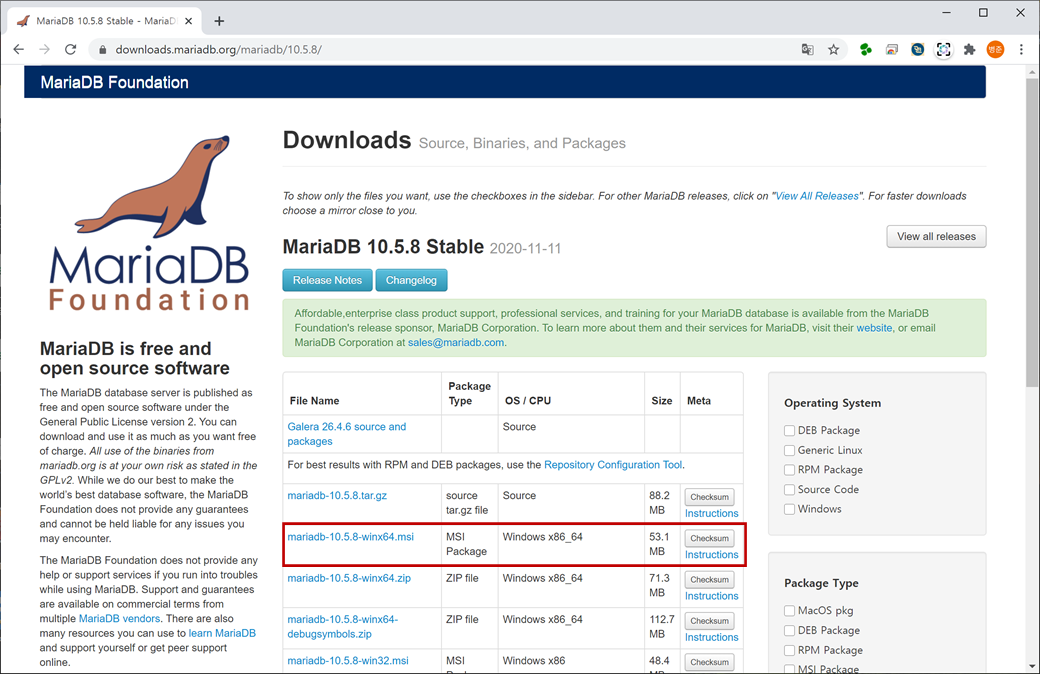Open the View All Releases inline link
Screen dimensions: 1040x674
click(816, 196)
